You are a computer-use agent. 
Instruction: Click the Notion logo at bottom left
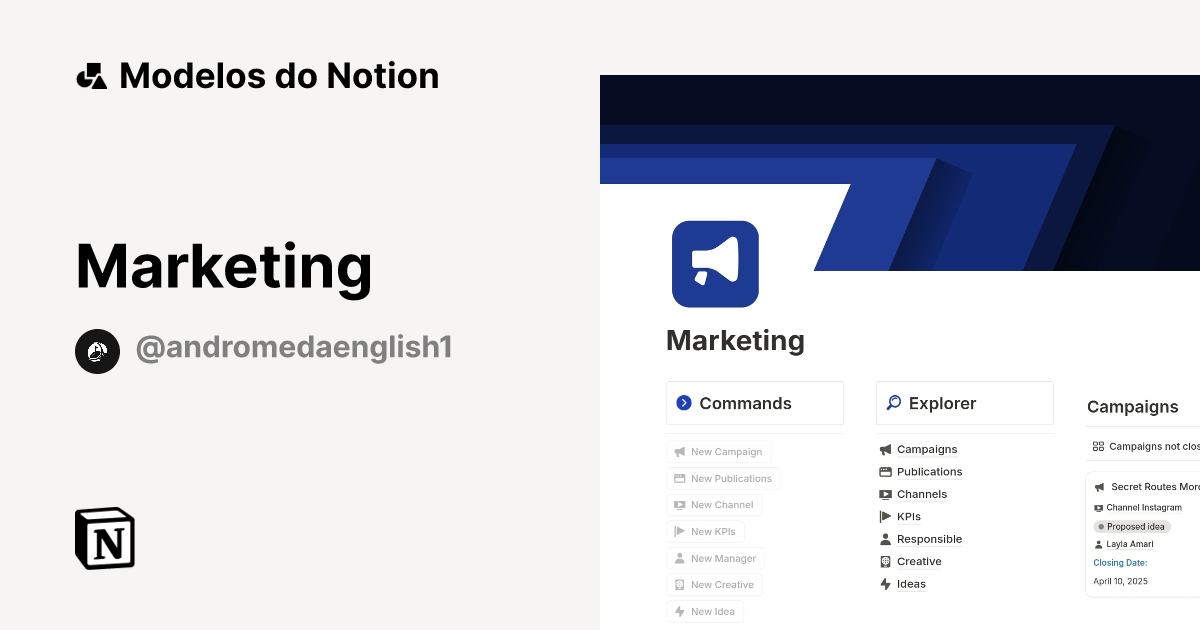pos(103,538)
